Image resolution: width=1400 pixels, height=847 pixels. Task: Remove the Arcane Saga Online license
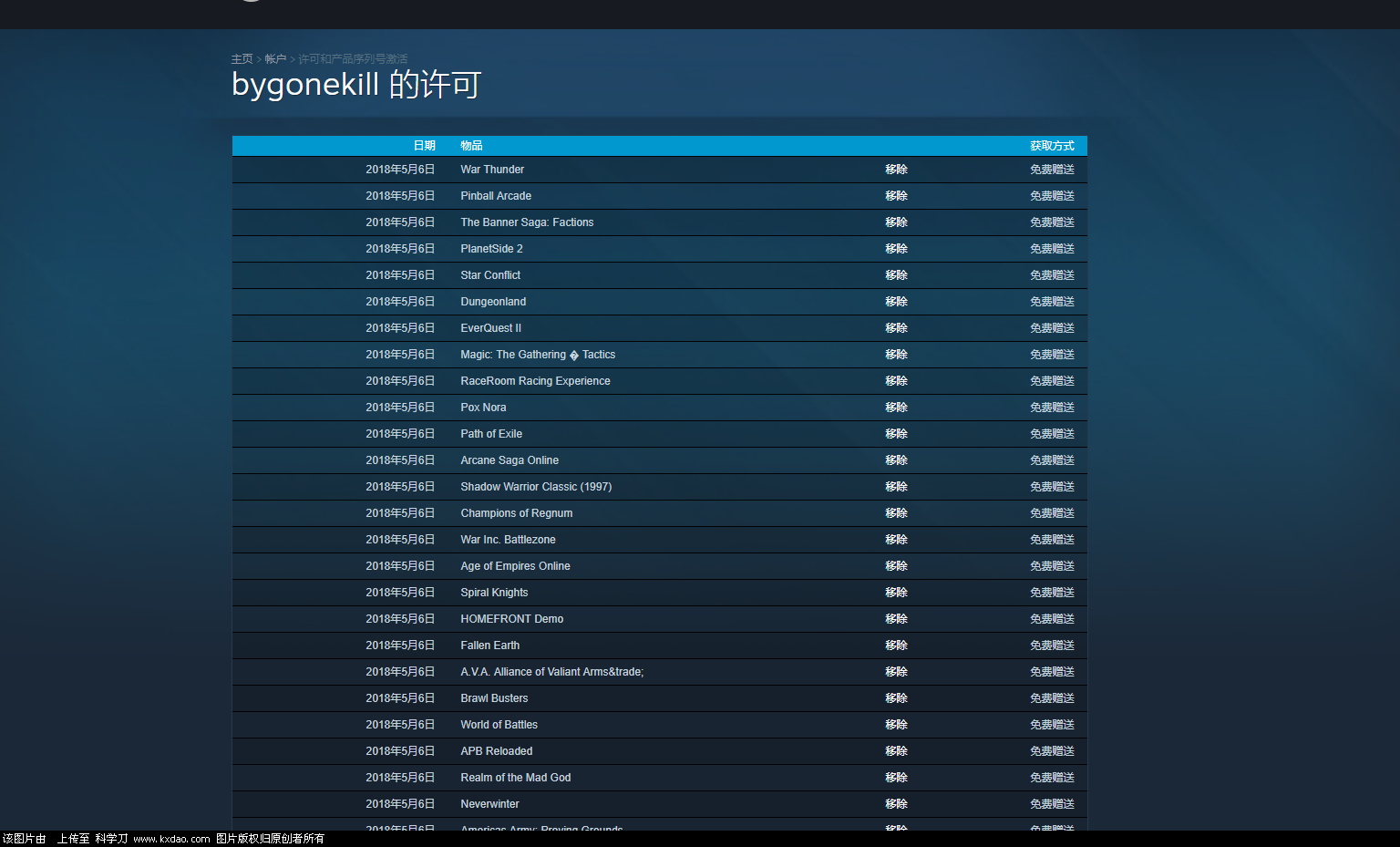896,460
